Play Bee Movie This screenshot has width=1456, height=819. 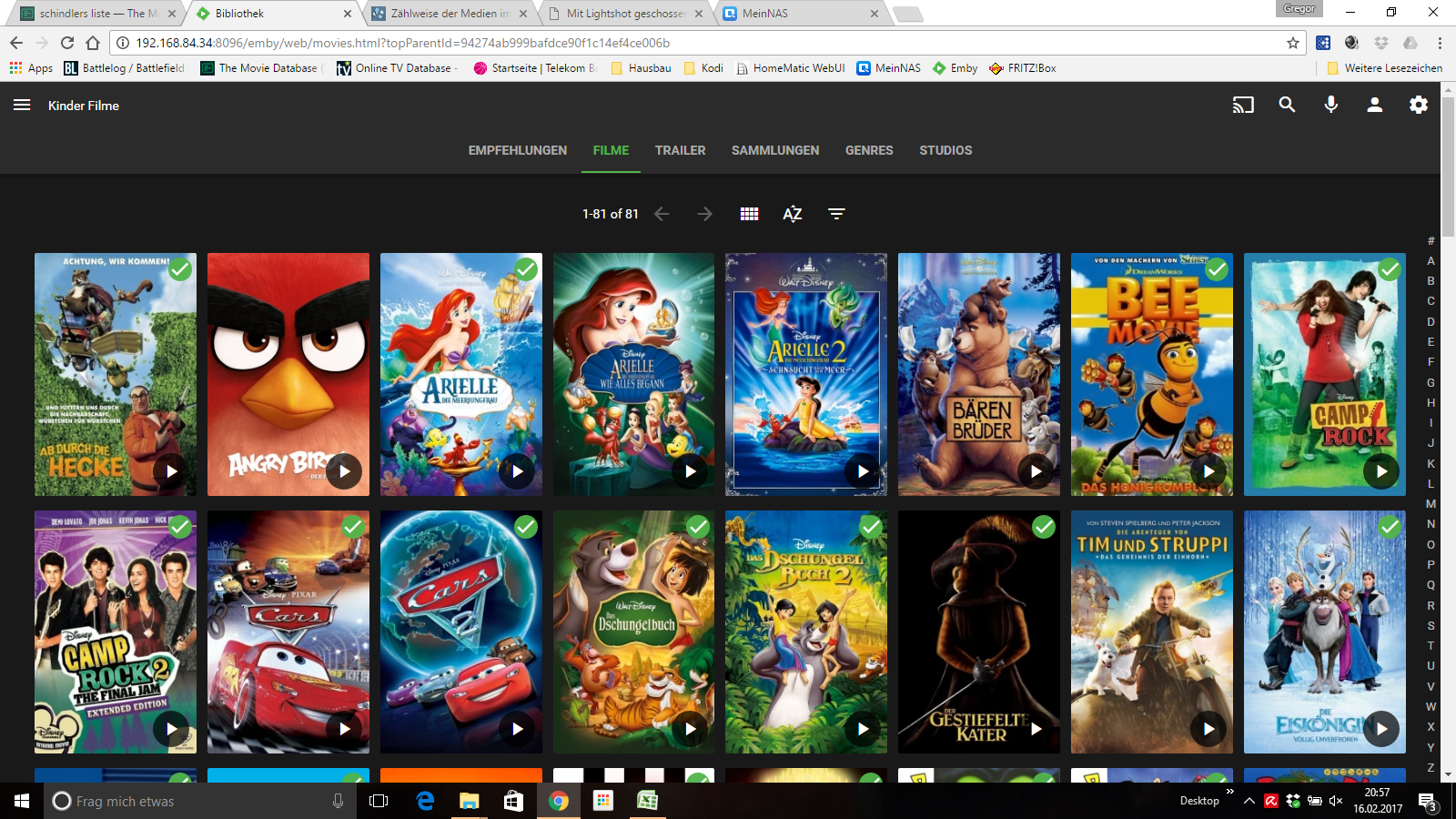[x=1208, y=471]
